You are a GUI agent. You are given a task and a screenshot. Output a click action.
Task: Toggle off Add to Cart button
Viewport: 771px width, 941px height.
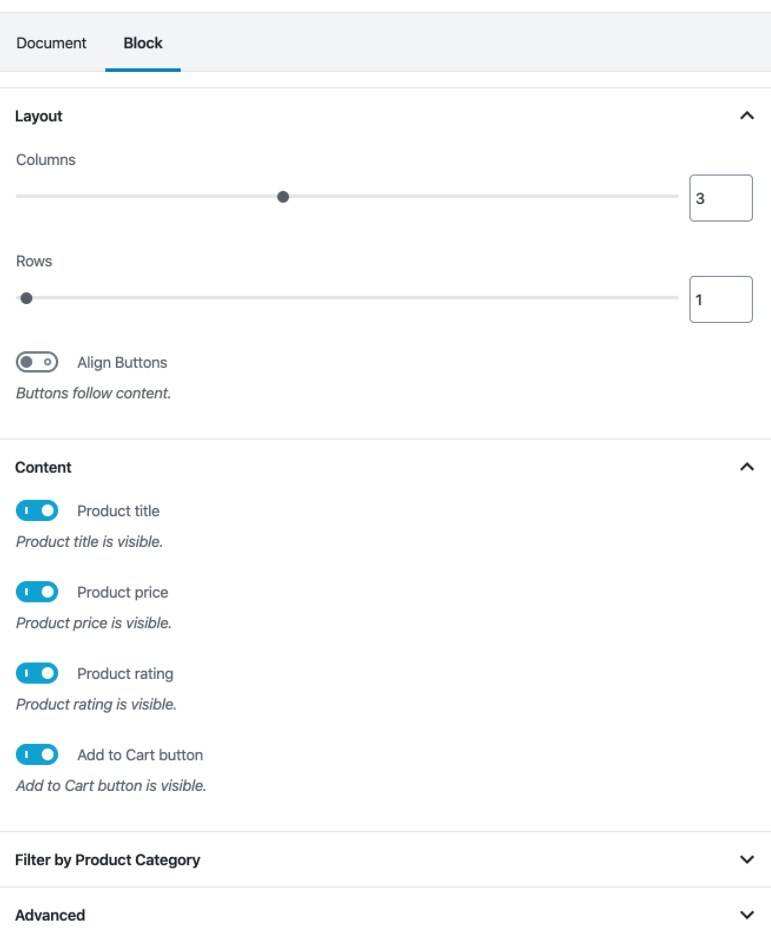(37, 754)
